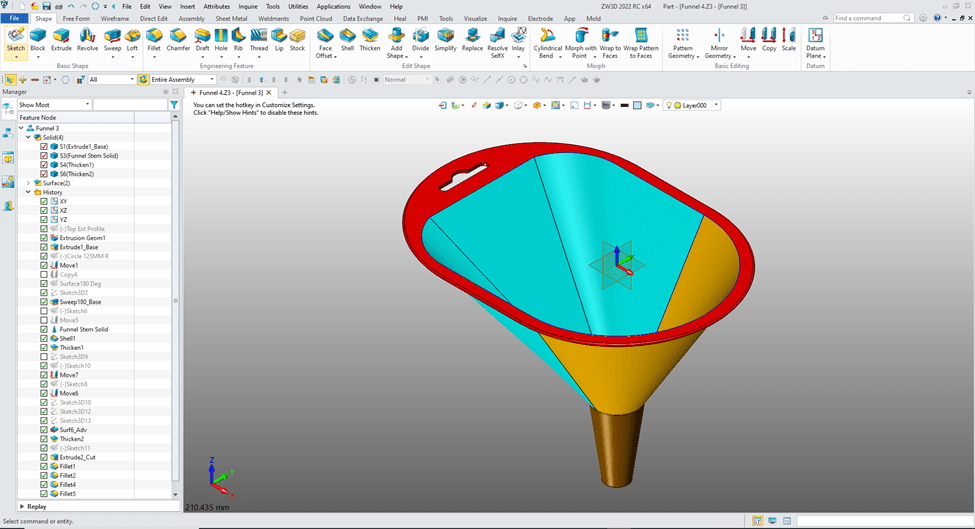
Task: Click the File button
Action: 16,18
